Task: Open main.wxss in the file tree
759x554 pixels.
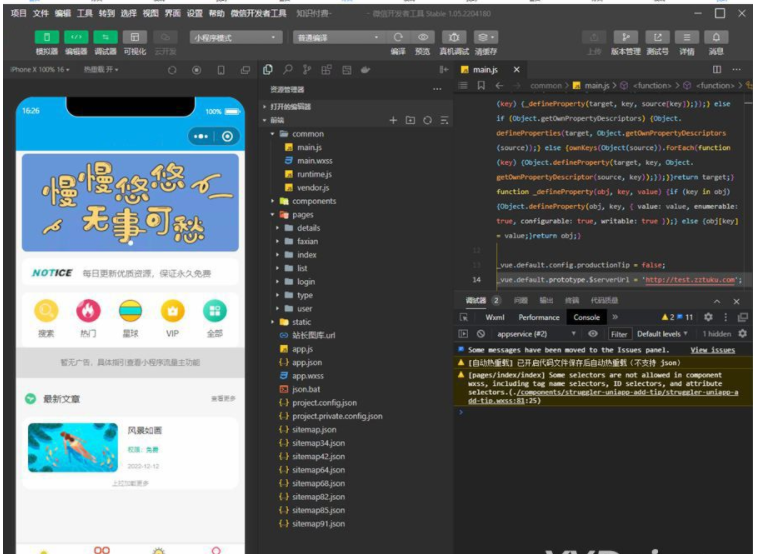Action: click(316, 161)
